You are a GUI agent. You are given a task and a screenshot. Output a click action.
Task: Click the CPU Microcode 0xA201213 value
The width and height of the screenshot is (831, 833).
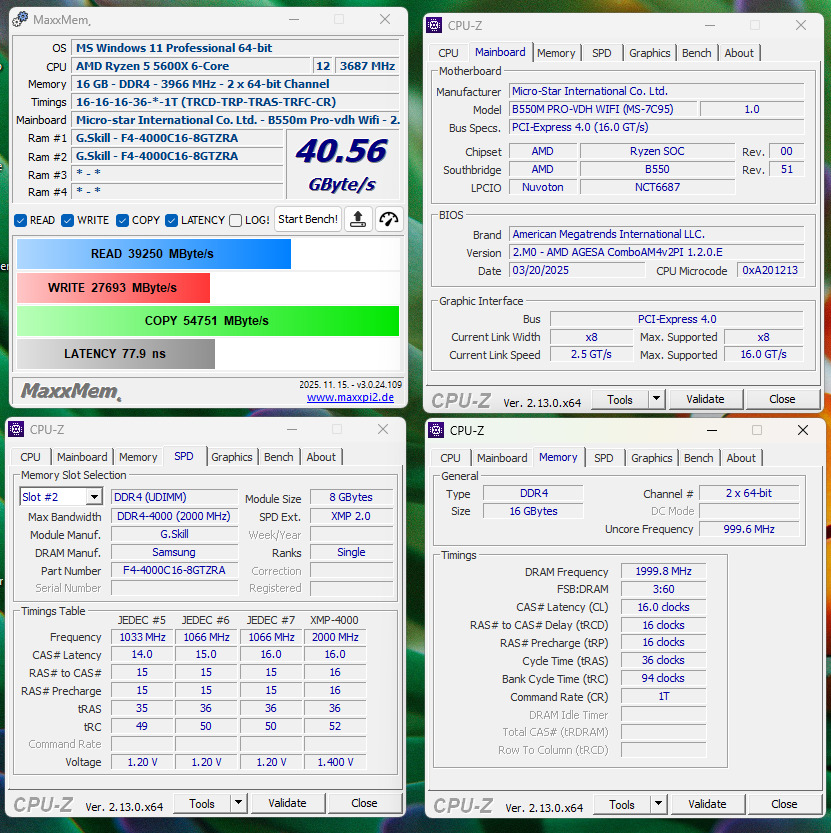tap(770, 270)
